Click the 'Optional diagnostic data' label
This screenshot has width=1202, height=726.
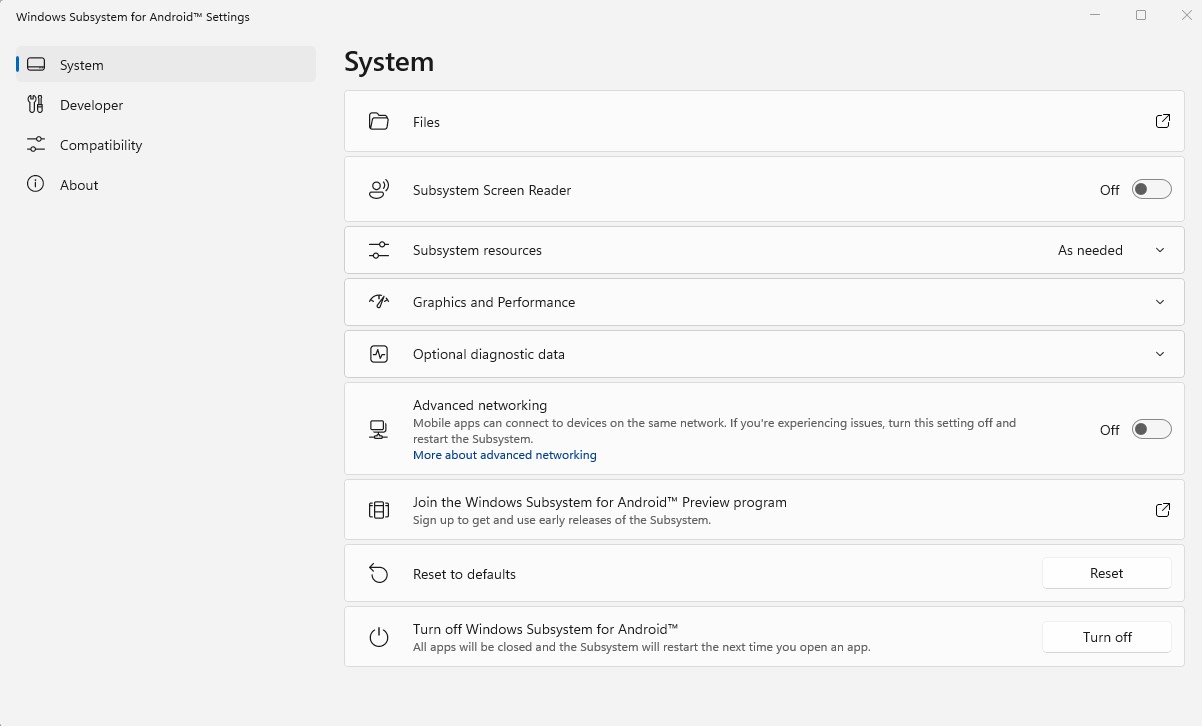click(x=488, y=354)
